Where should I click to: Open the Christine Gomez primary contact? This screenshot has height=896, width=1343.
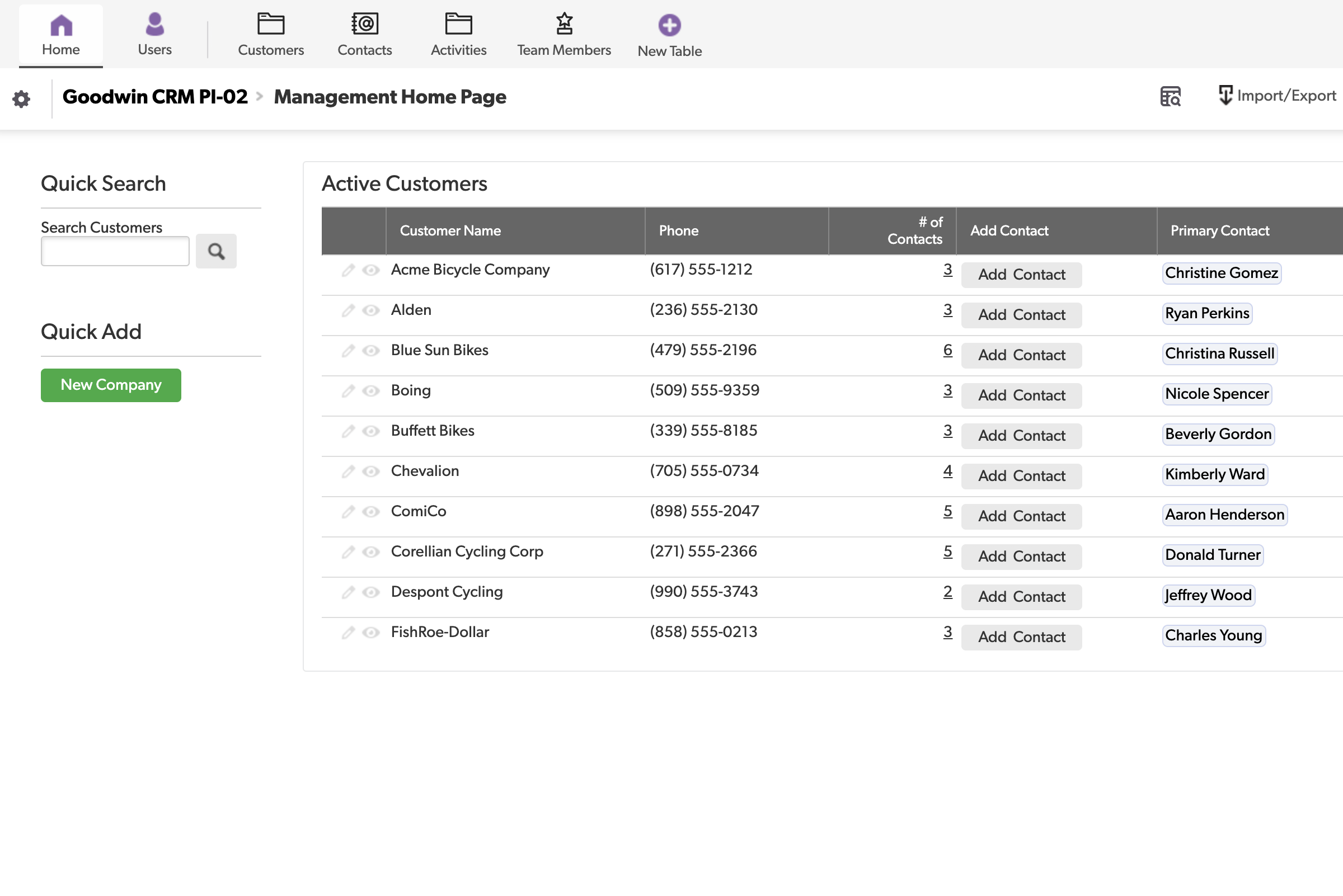tap(1221, 273)
